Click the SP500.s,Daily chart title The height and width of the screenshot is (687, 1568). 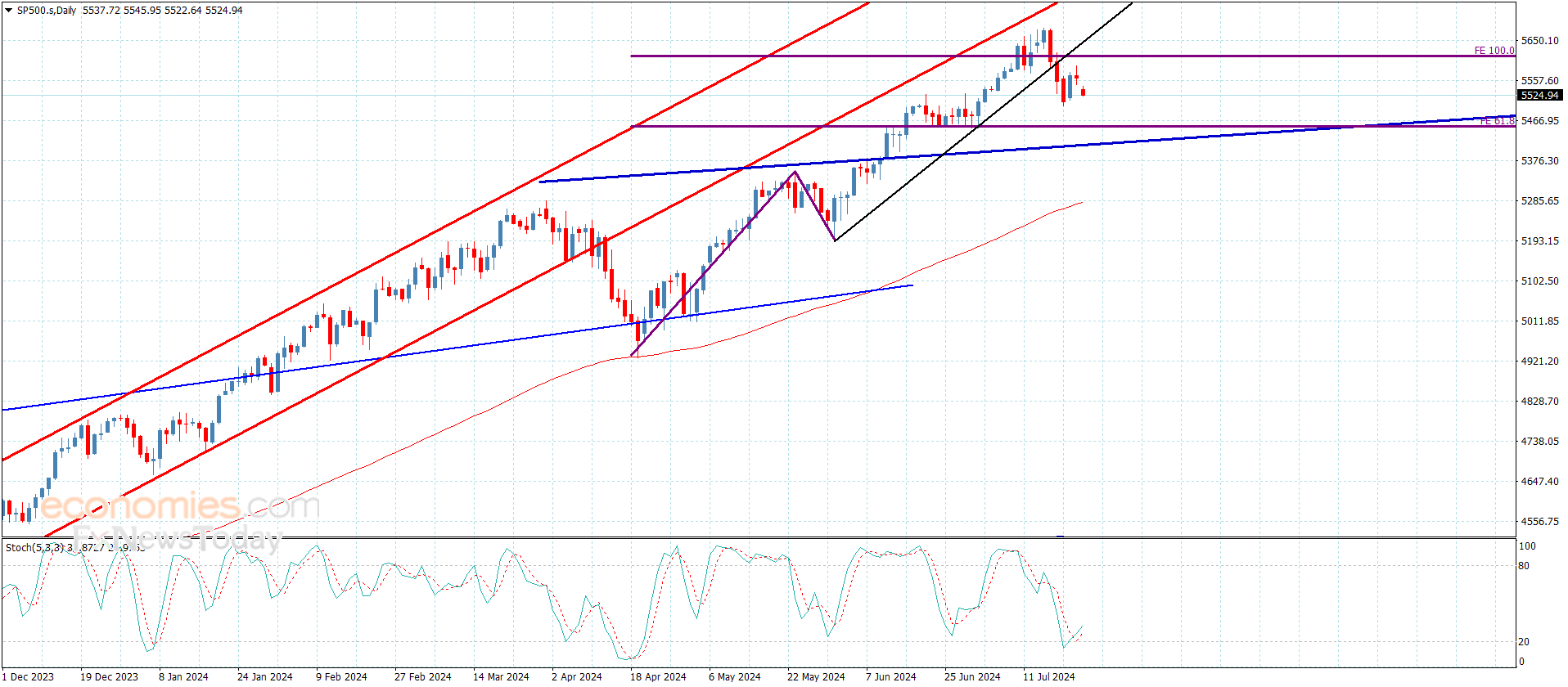(47, 11)
